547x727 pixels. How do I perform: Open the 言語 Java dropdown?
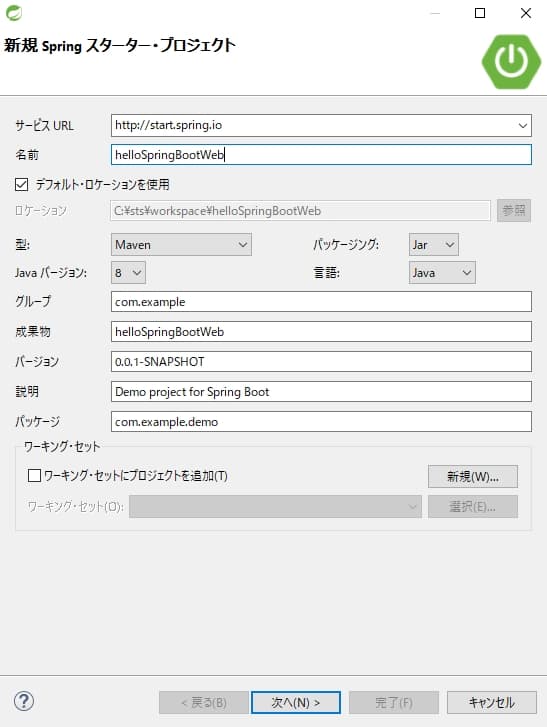[x=442, y=273]
